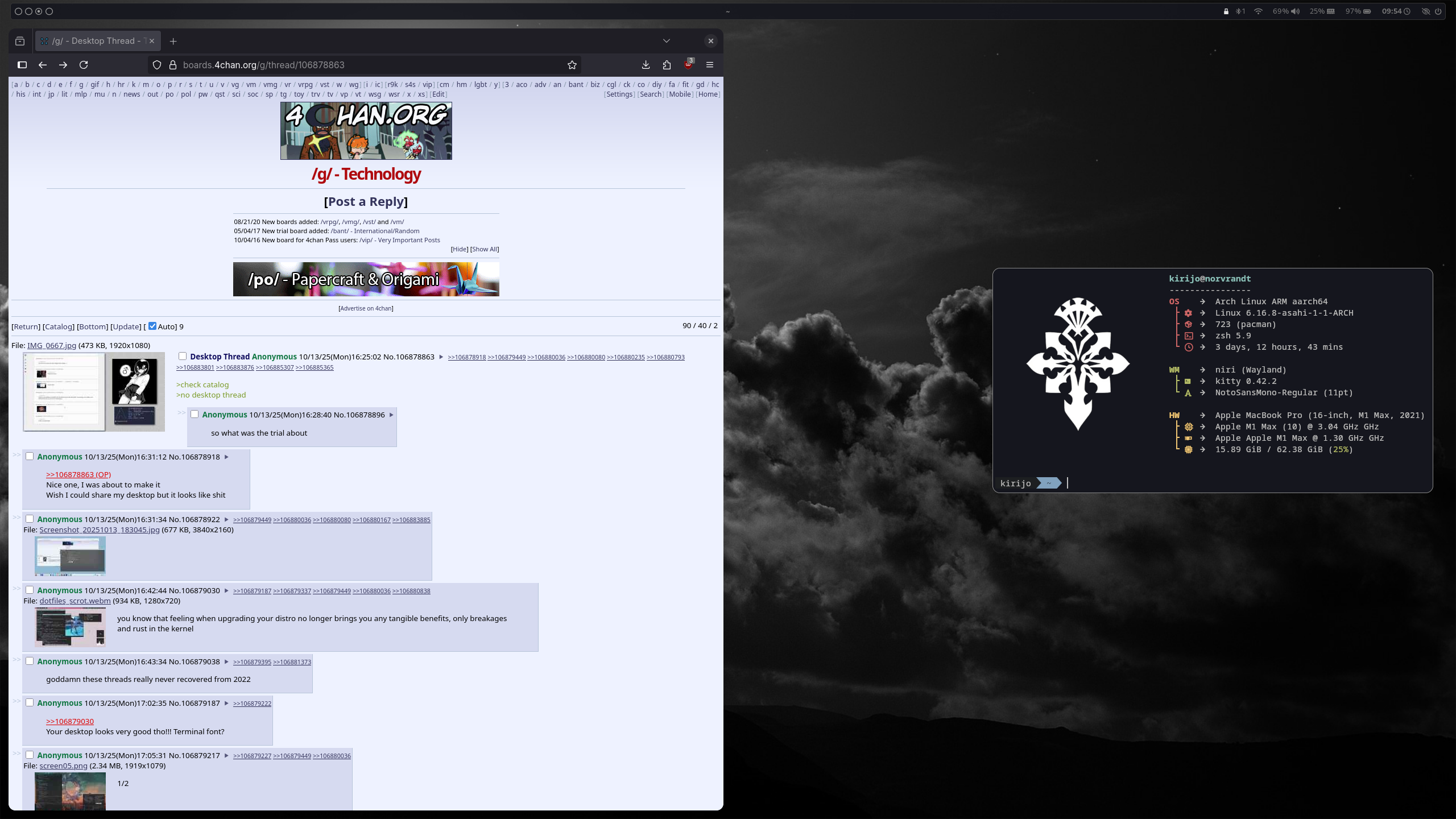Screen dimensions: 1456x819
Task: Check the Desktop Thread OP post checkbox
Action: (183, 356)
